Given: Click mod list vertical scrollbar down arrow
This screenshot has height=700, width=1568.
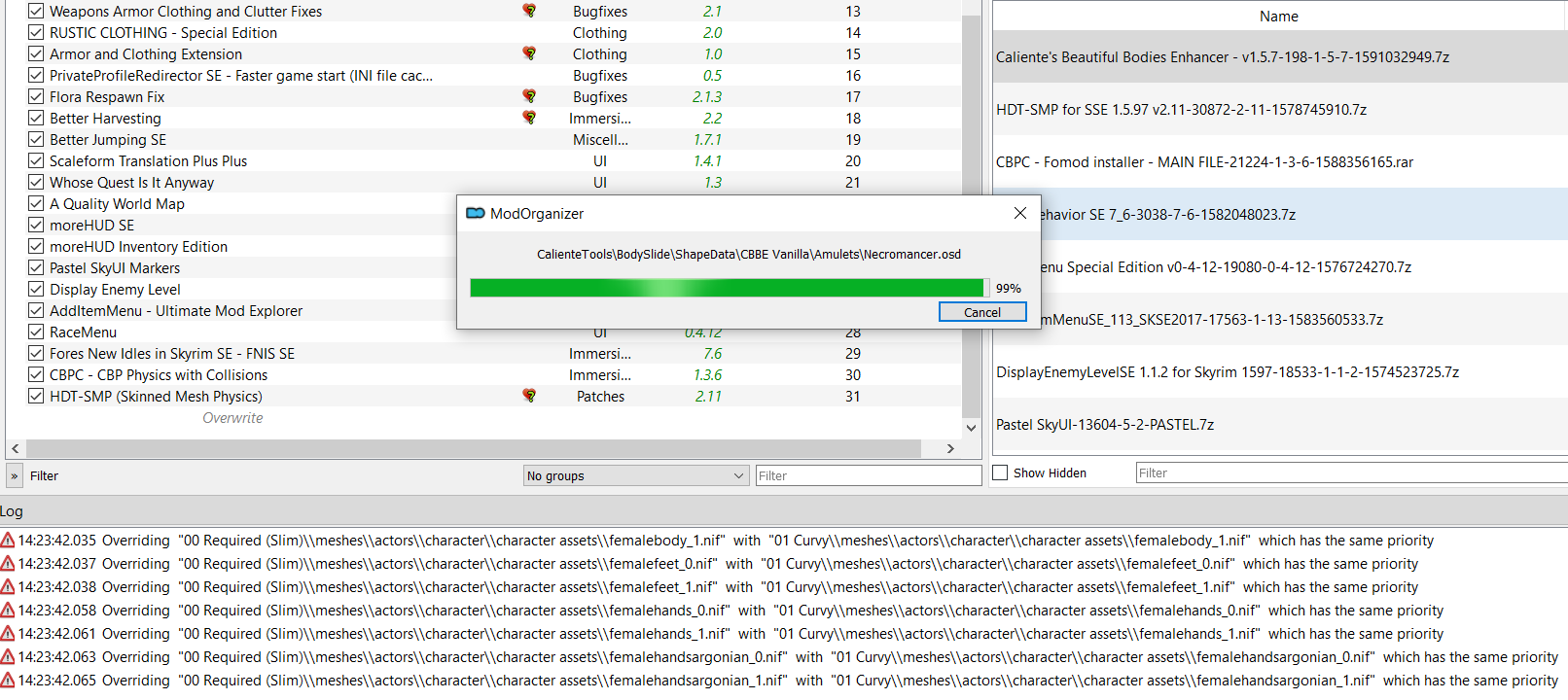Looking at the screenshot, I should pos(971,427).
